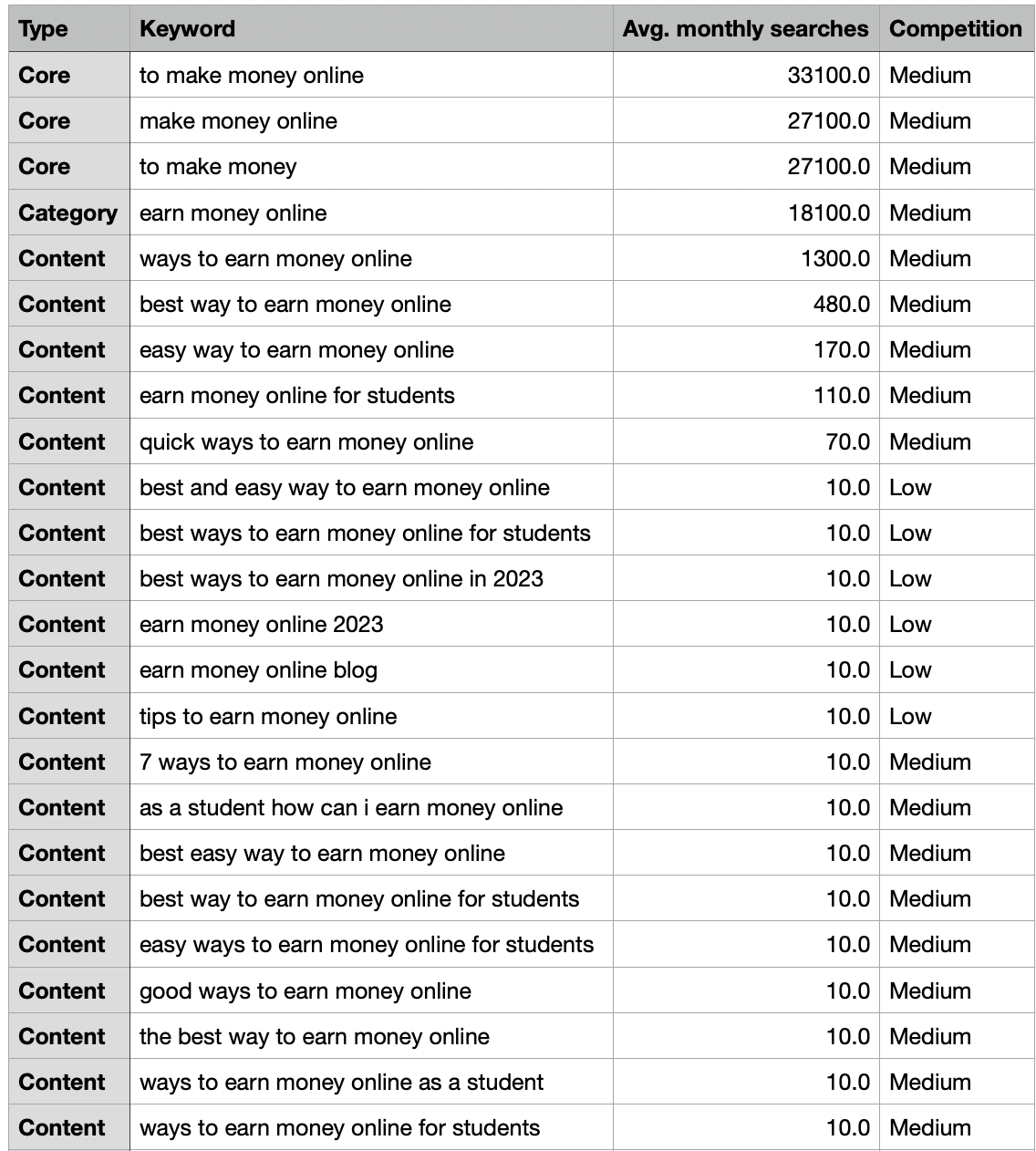
Task: Click the "earn money online for students" keyword
Action: (297, 396)
